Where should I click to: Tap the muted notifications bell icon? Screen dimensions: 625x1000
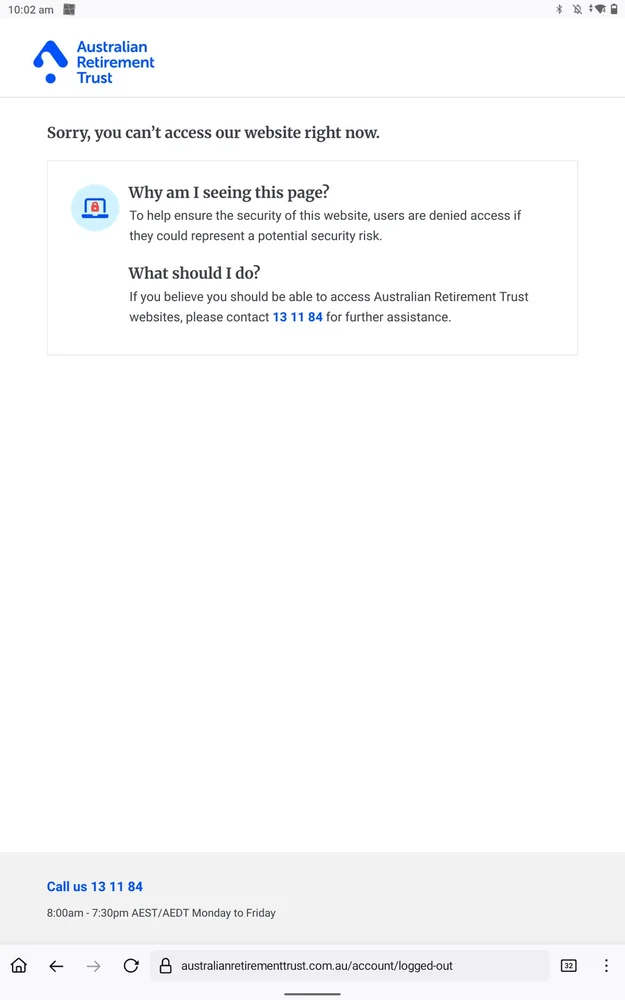[x=577, y=9]
